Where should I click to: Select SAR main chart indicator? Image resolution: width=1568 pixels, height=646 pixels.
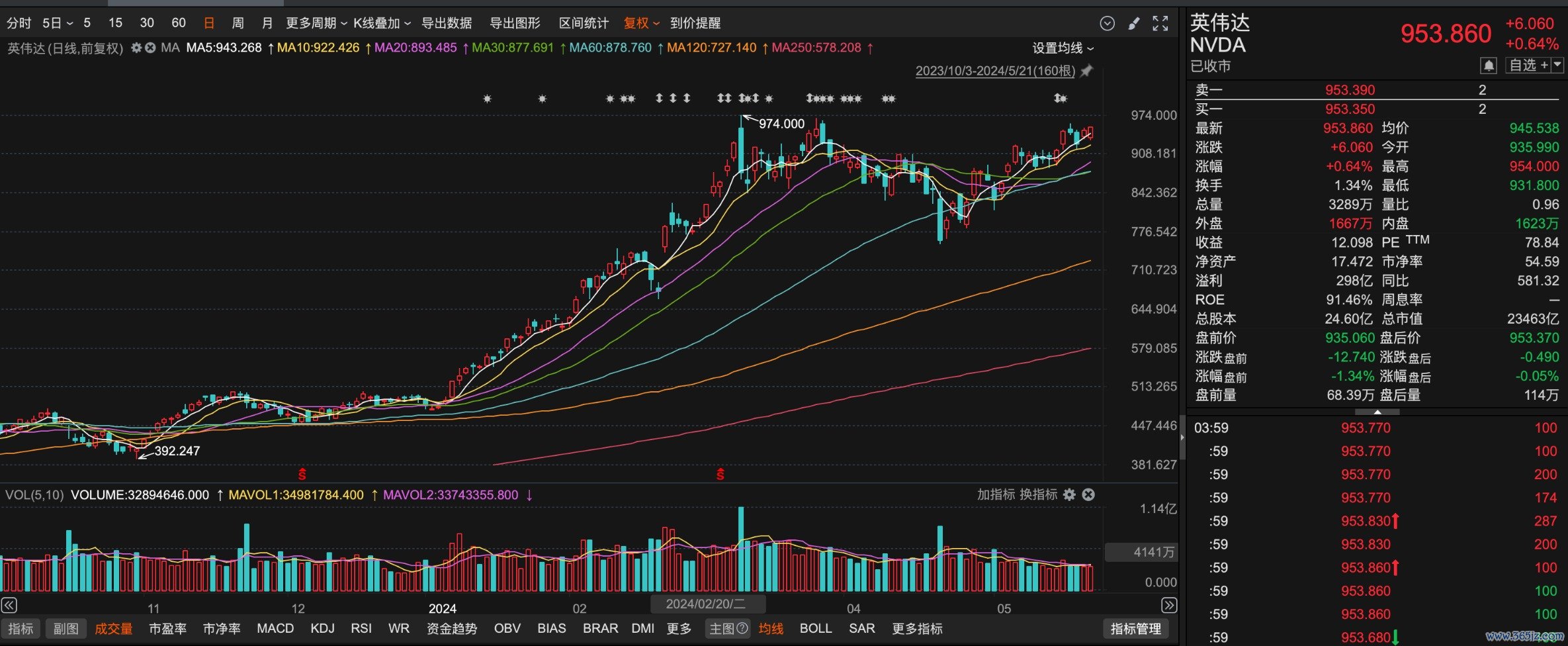(862, 629)
